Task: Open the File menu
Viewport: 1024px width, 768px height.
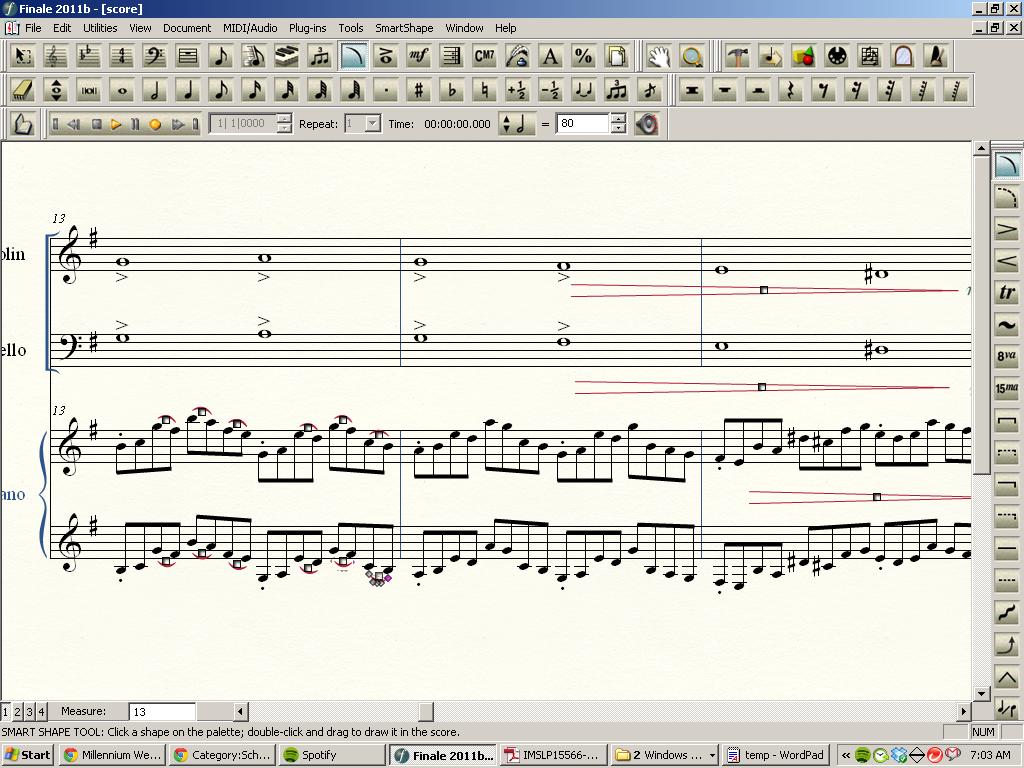Action: [x=33, y=28]
